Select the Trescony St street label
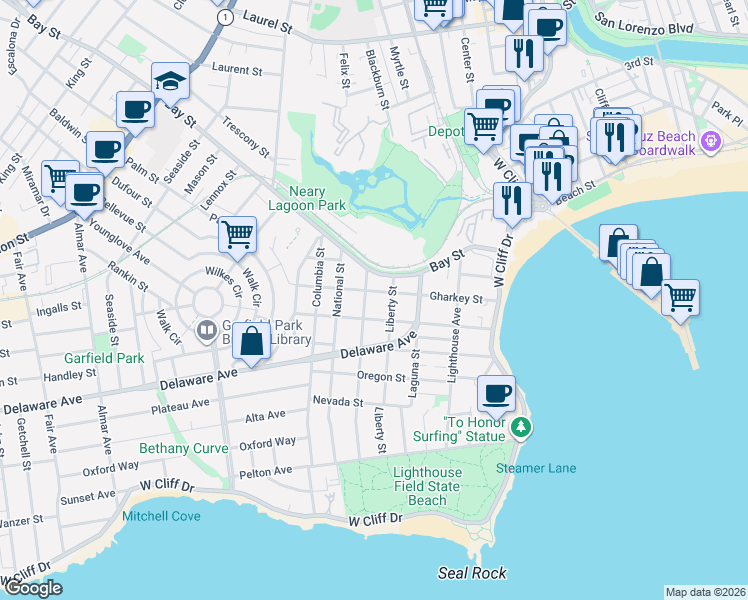 pyautogui.click(x=245, y=137)
